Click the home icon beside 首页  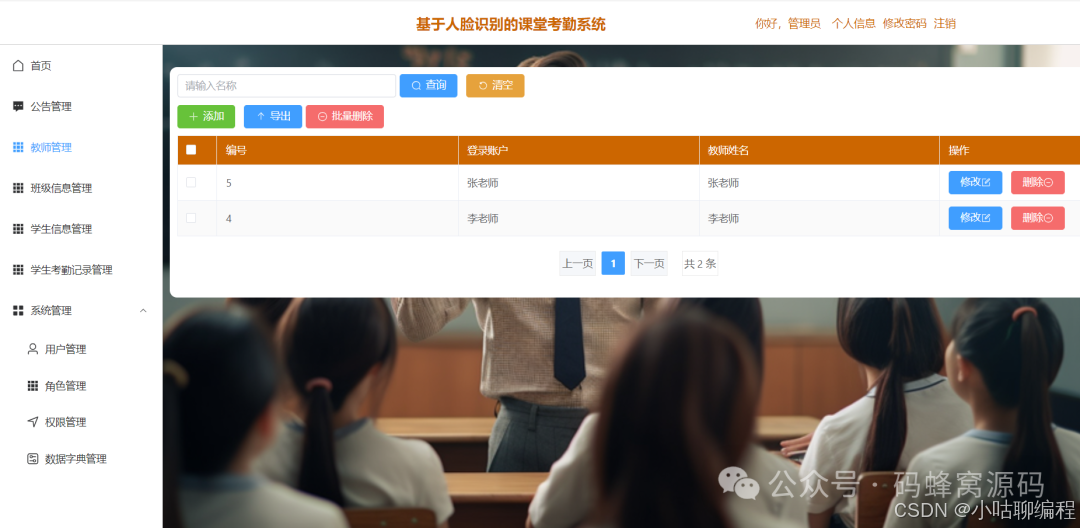[18, 65]
